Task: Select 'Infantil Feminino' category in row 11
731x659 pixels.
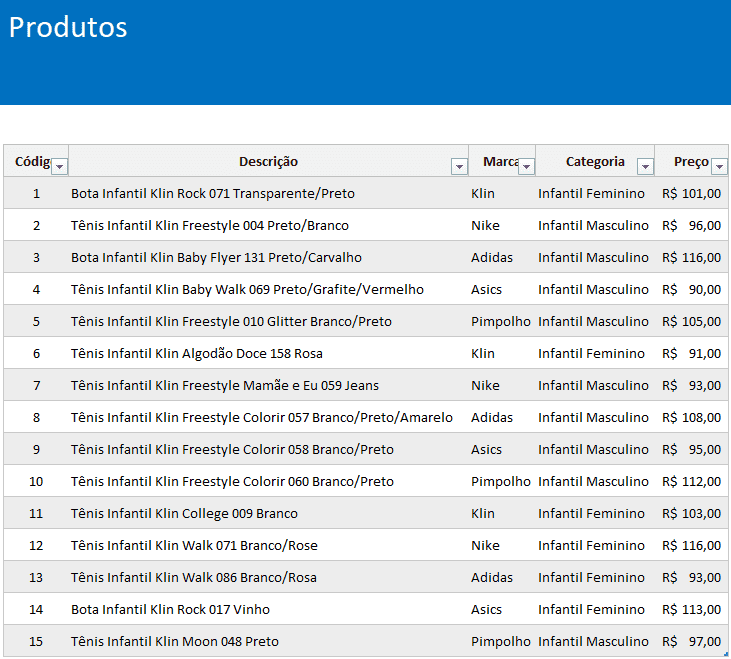Action: pyautogui.click(x=595, y=514)
